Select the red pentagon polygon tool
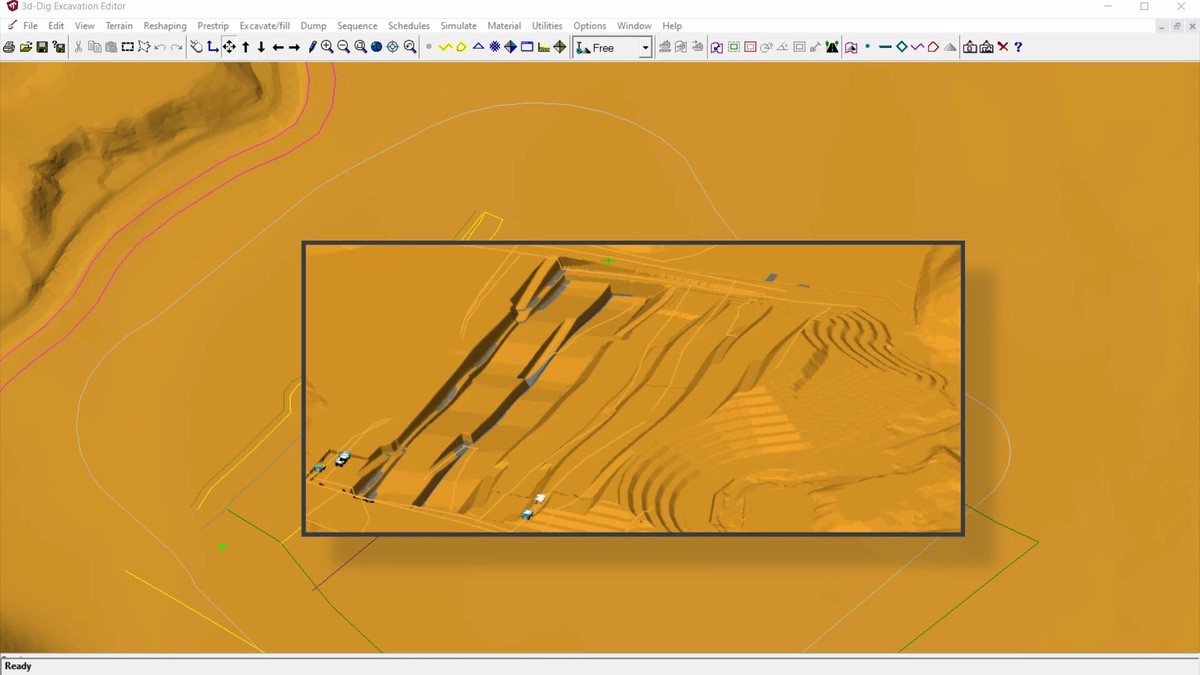This screenshot has width=1200, height=675. tap(933, 47)
